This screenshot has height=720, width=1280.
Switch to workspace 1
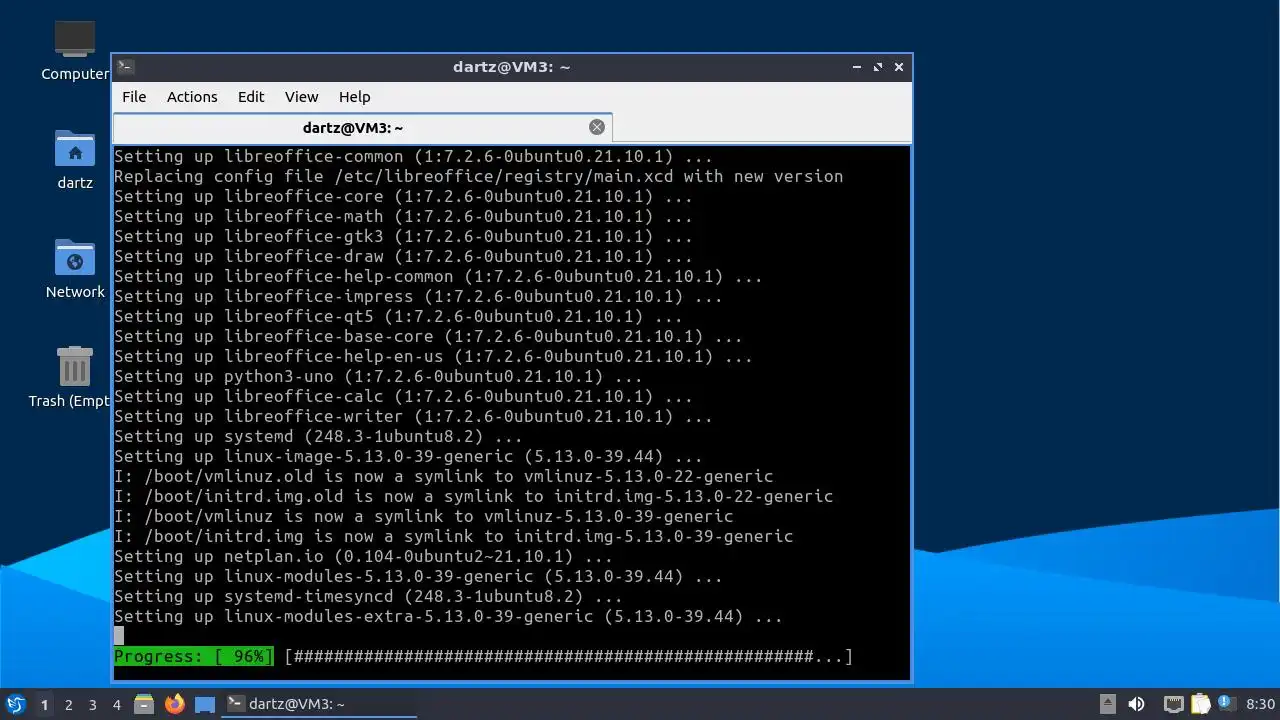coord(44,705)
